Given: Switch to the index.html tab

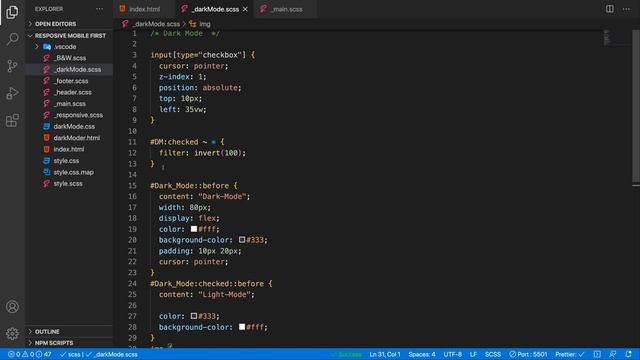Looking at the screenshot, I should click(x=144, y=9).
